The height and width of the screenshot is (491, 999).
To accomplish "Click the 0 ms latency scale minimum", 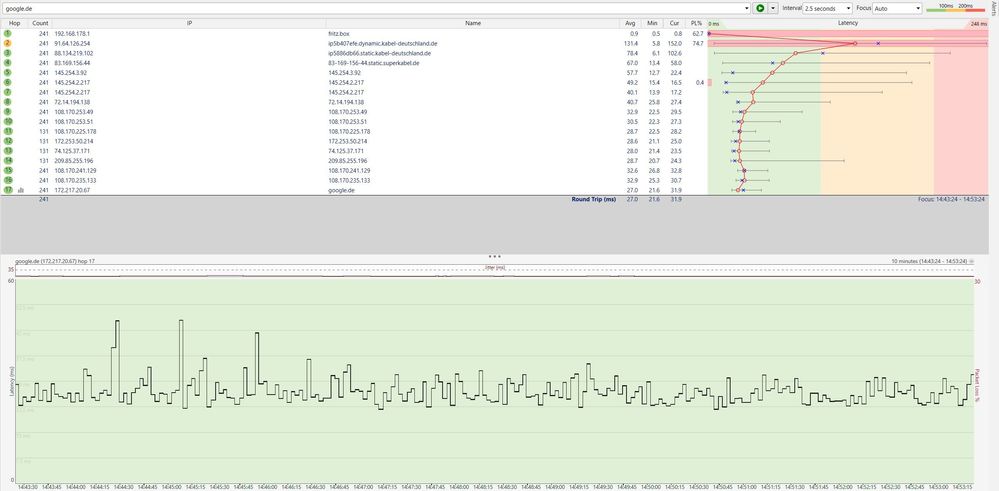I will [x=714, y=24].
